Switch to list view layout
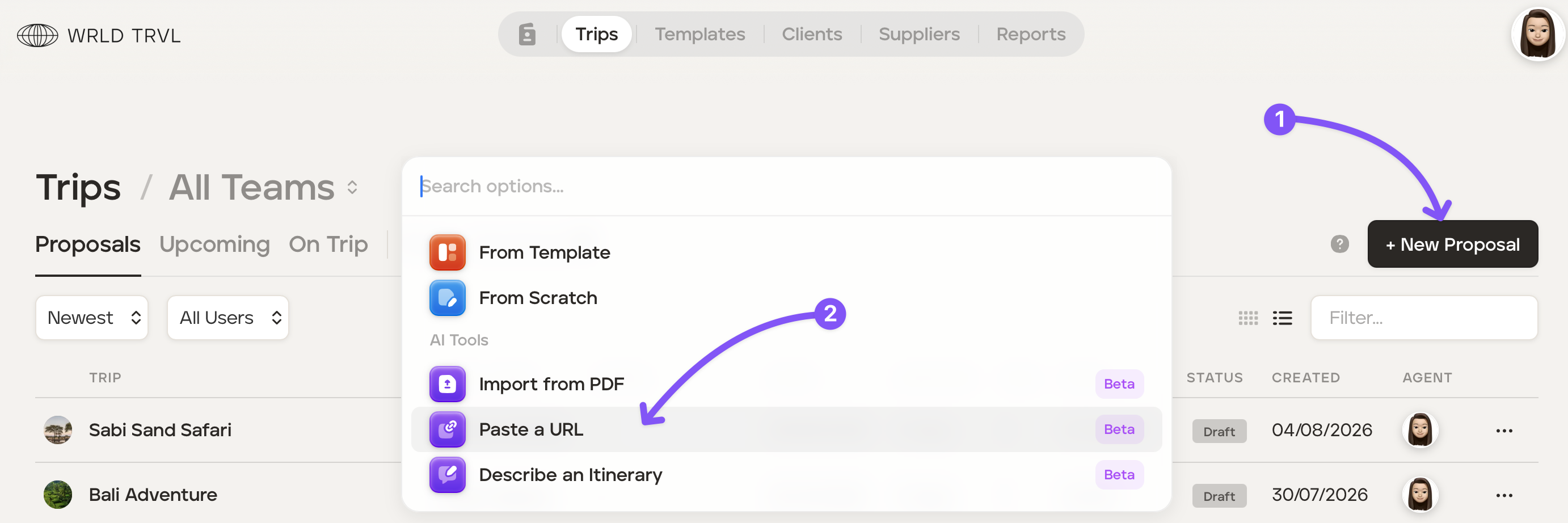 coord(1283,318)
